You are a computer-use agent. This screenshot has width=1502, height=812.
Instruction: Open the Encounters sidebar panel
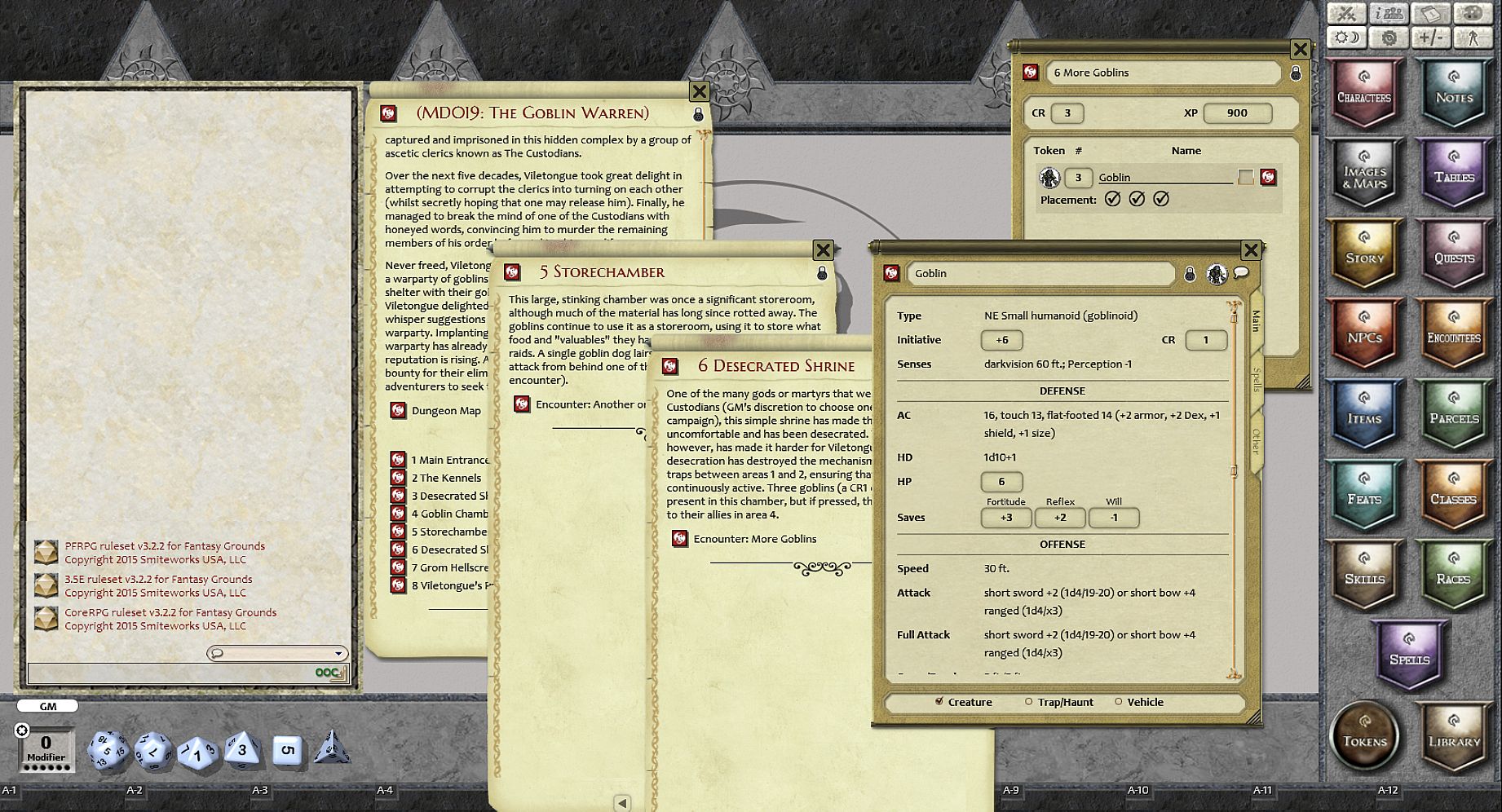coord(1454,335)
